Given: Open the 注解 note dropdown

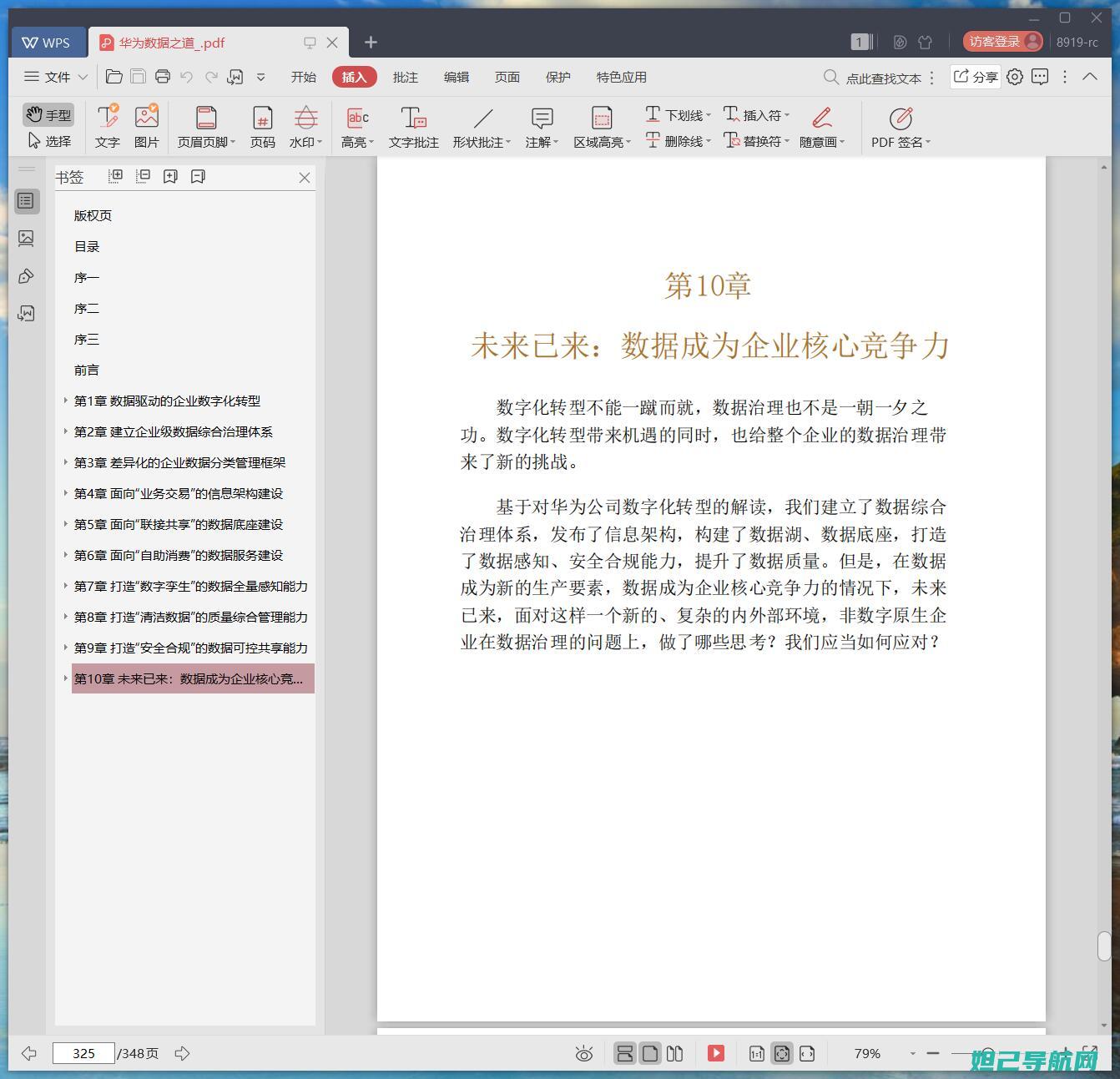Looking at the screenshot, I should [x=542, y=127].
